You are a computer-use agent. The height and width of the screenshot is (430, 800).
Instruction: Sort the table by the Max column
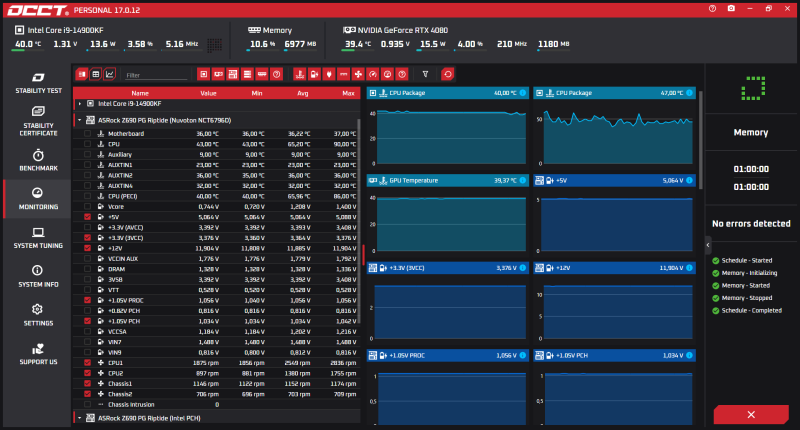pyautogui.click(x=348, y=93)
